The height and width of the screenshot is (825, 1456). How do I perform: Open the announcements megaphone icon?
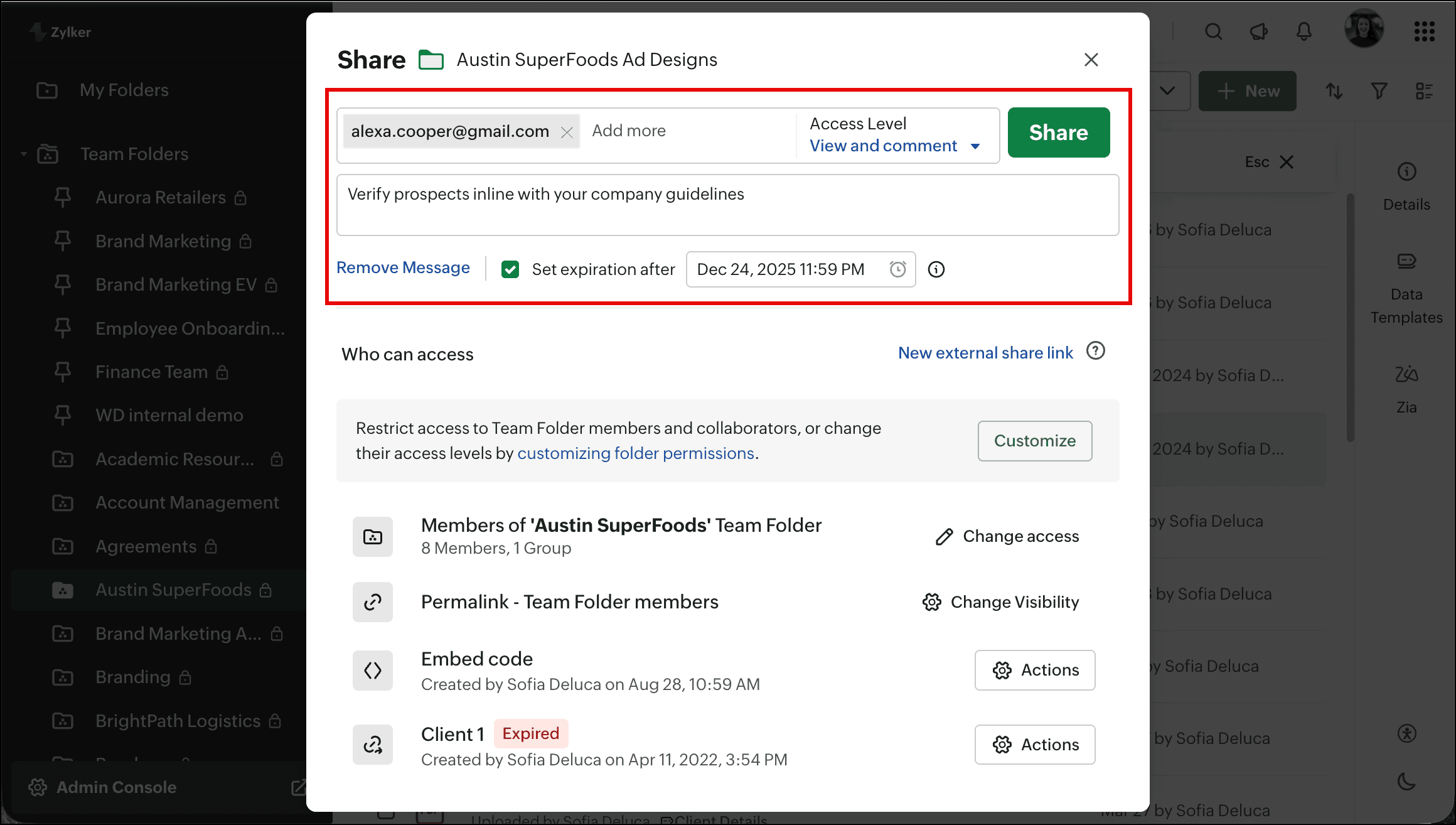[x=1258, y=31]
